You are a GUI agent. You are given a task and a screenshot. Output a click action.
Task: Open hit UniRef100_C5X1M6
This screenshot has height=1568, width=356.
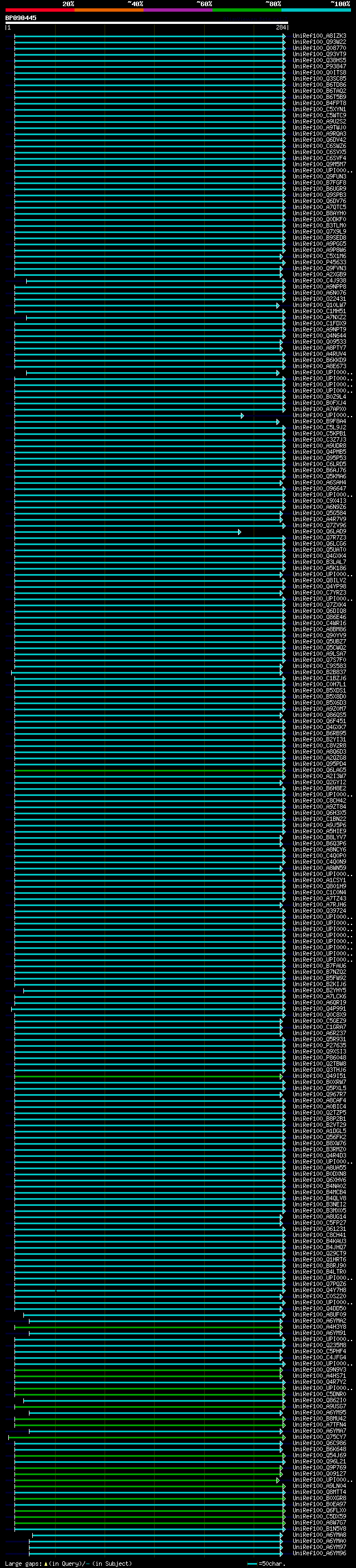click(x=319, y=256)
